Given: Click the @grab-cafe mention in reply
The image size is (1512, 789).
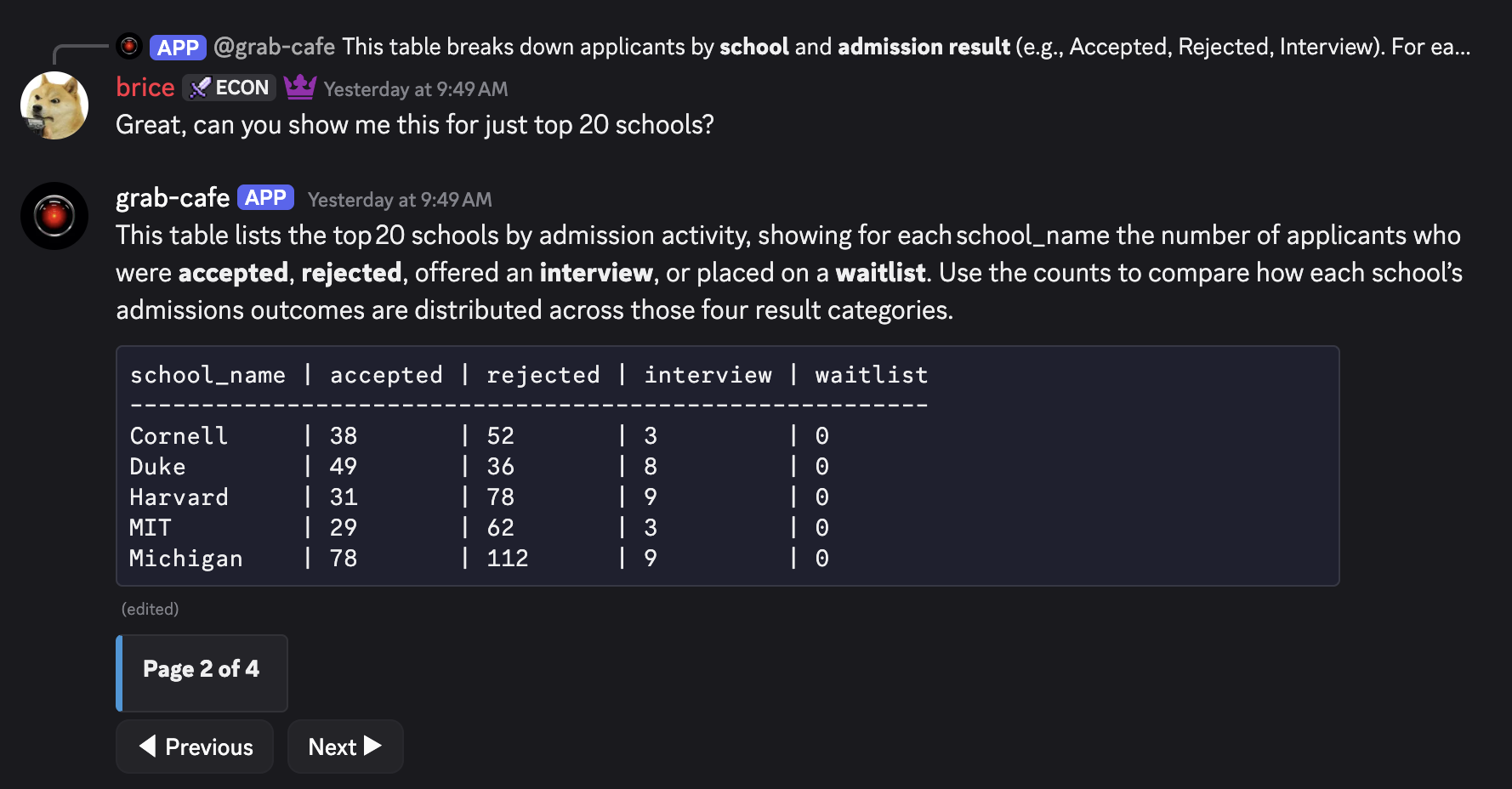Looking at the screenshot, I should point(274,47).
